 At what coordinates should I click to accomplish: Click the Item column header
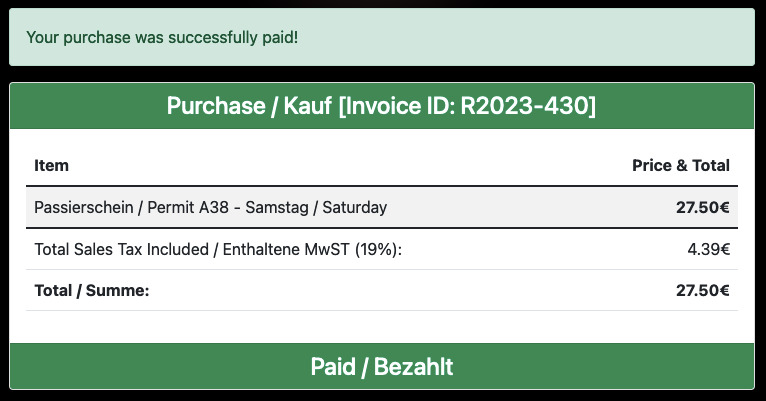pos(51,166)
